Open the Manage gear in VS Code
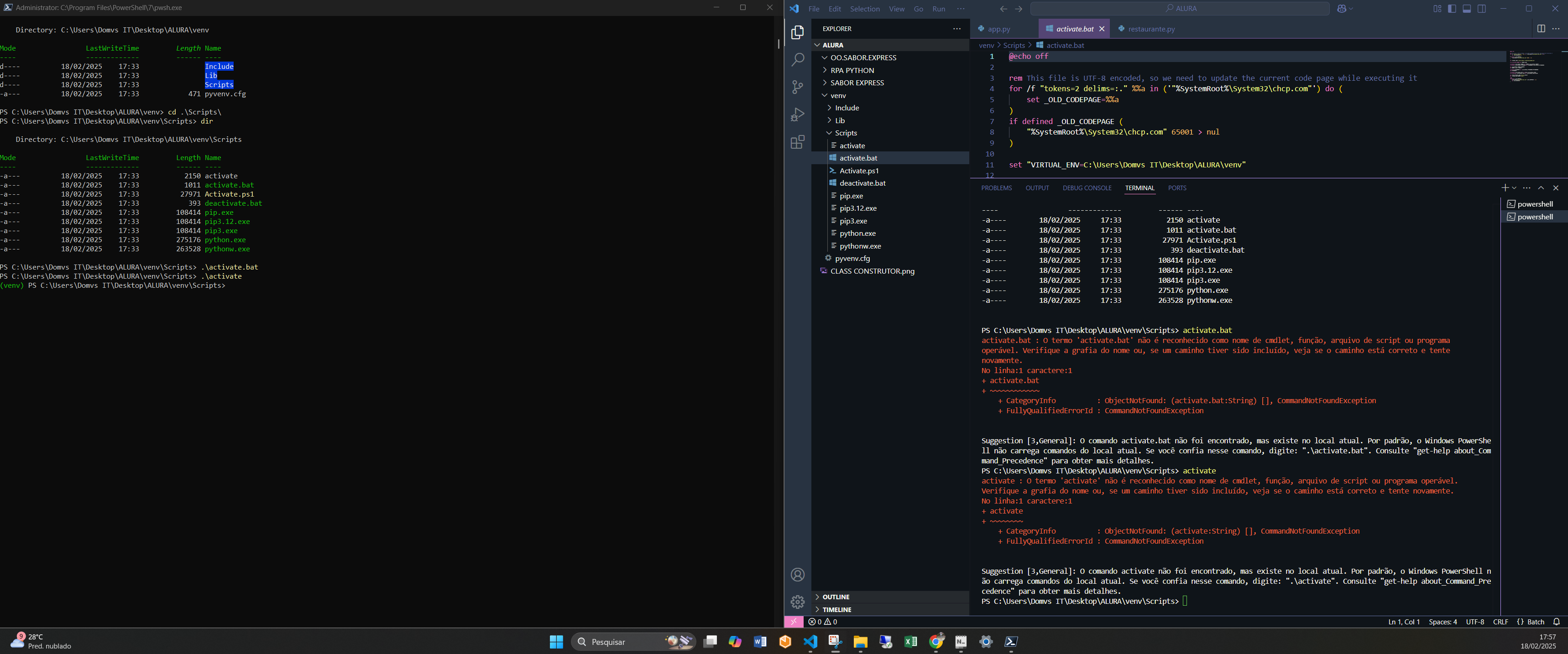Viewport: 1568px width, 654px height. click(x=797, y=602)
